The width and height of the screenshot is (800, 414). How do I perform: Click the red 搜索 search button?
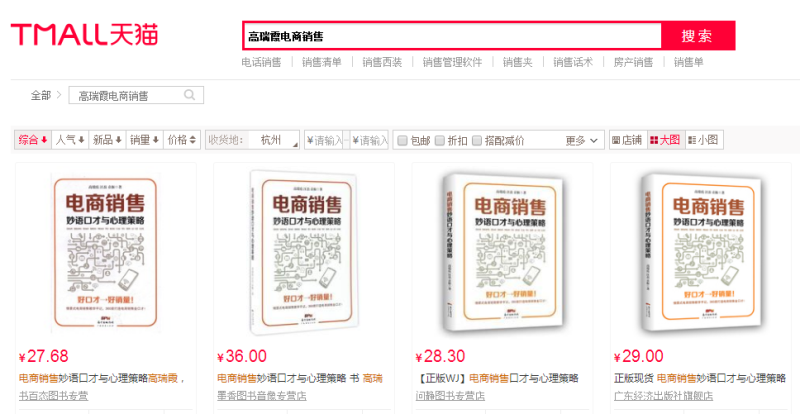[697, 36]
